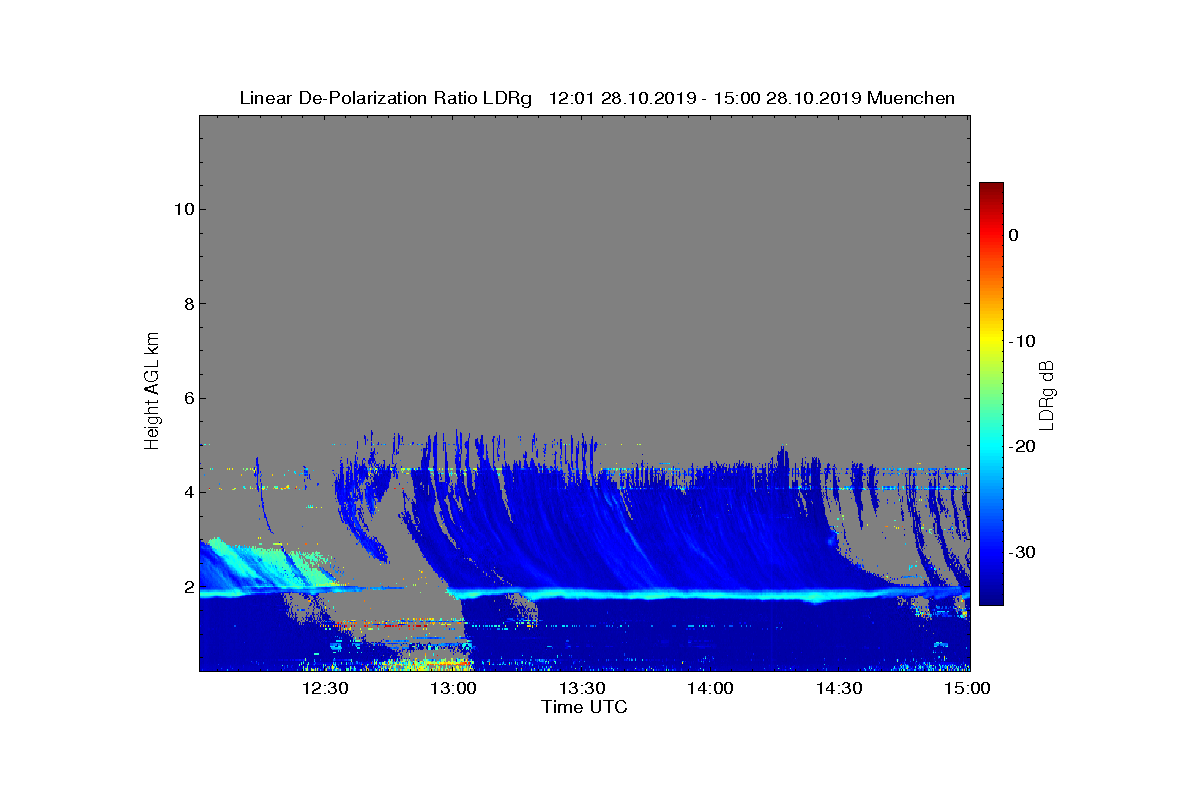
Task: Click 'Muenchen' in the plot title
Action: 911,98
